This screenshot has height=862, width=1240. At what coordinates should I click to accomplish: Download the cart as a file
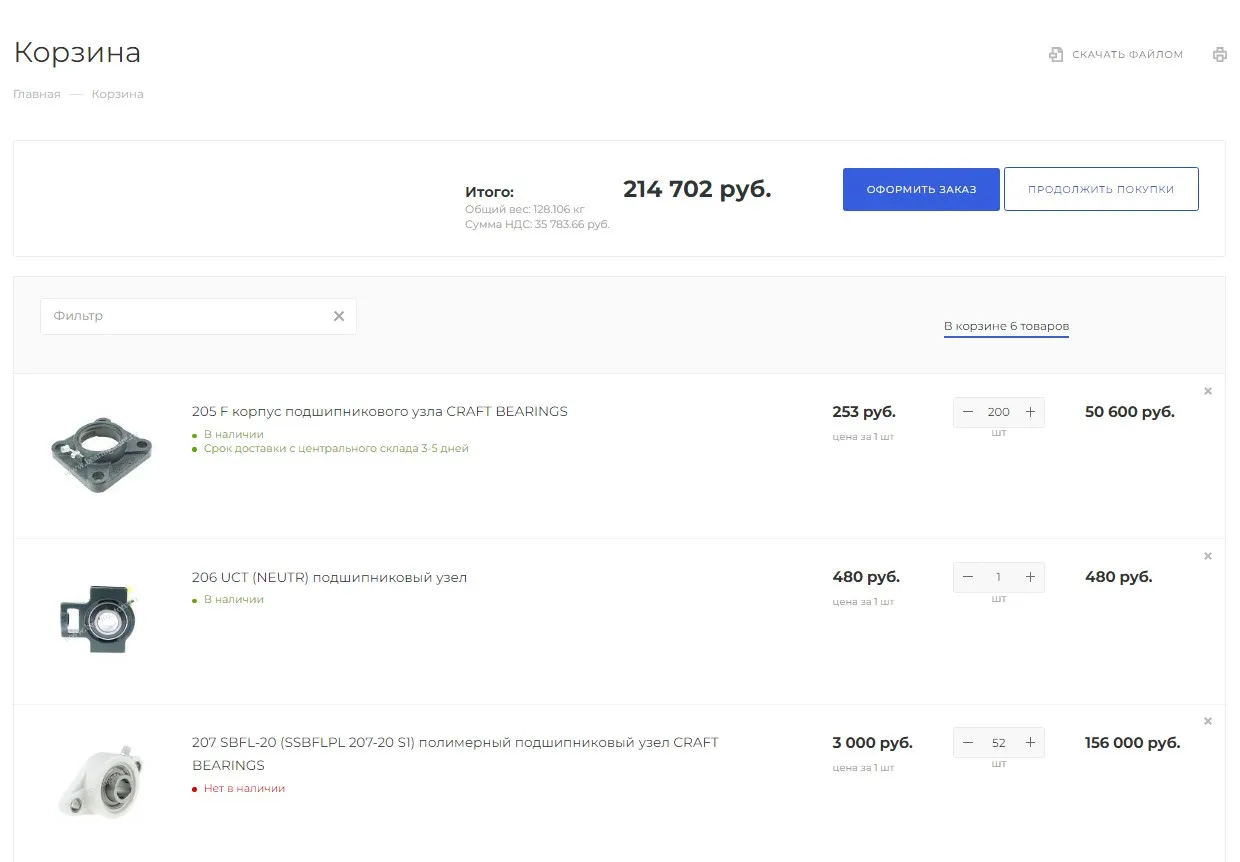(x=1116, y=55)
